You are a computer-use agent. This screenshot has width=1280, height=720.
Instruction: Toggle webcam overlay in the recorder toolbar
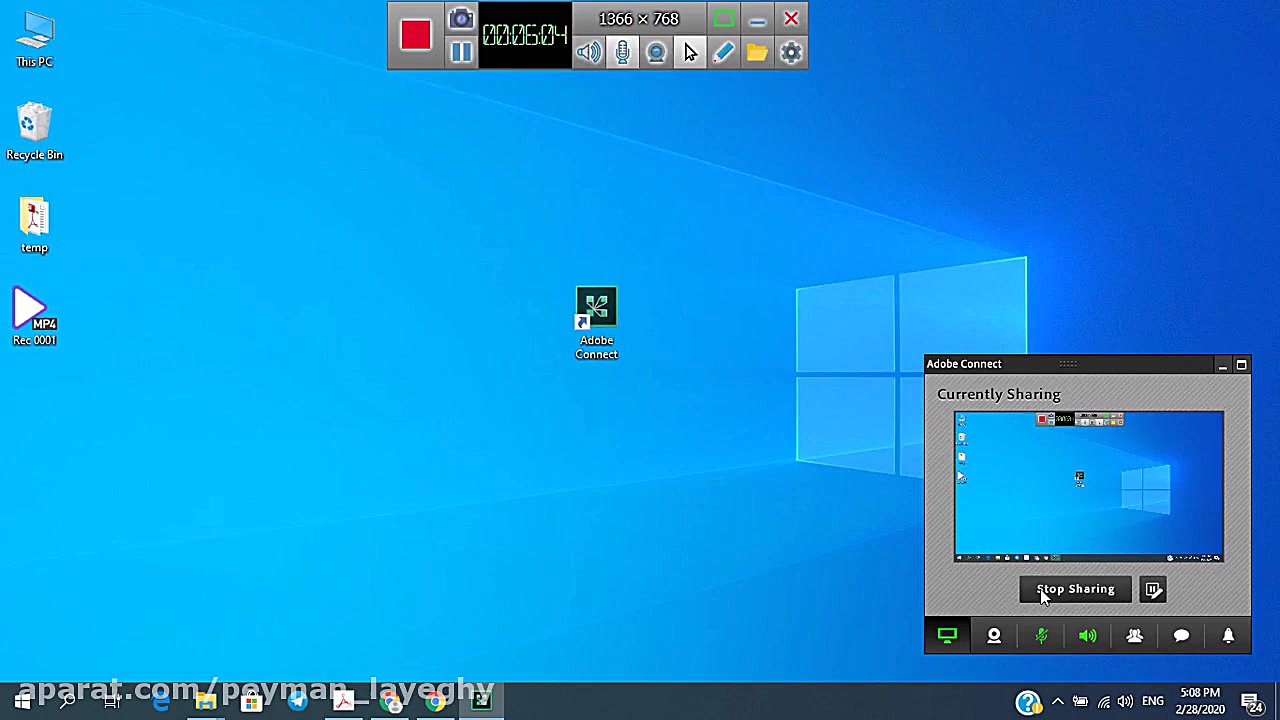pyautogui.click(x=656, y=52)
